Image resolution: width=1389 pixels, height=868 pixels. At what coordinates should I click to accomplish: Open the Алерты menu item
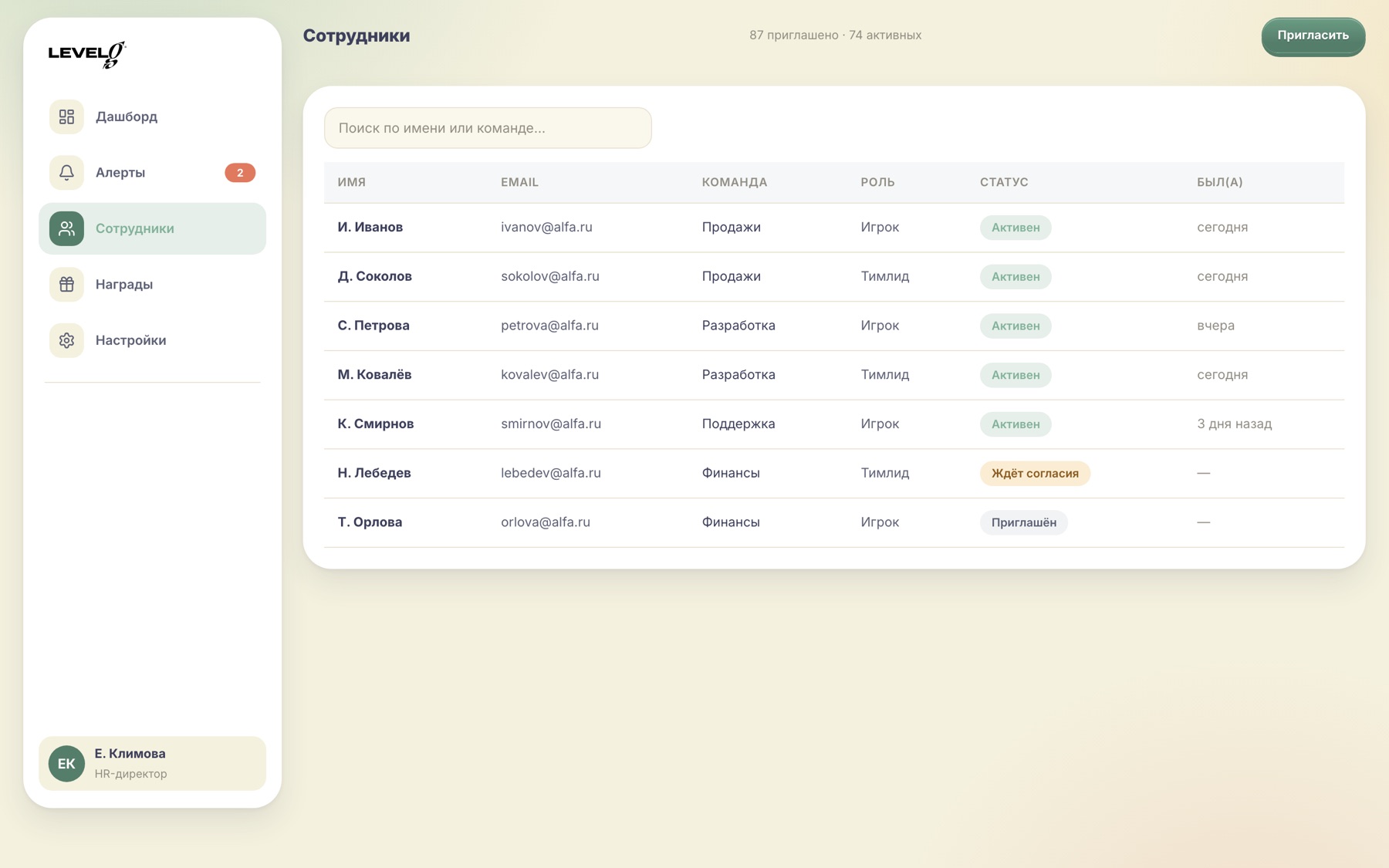(x=152, y=172)
